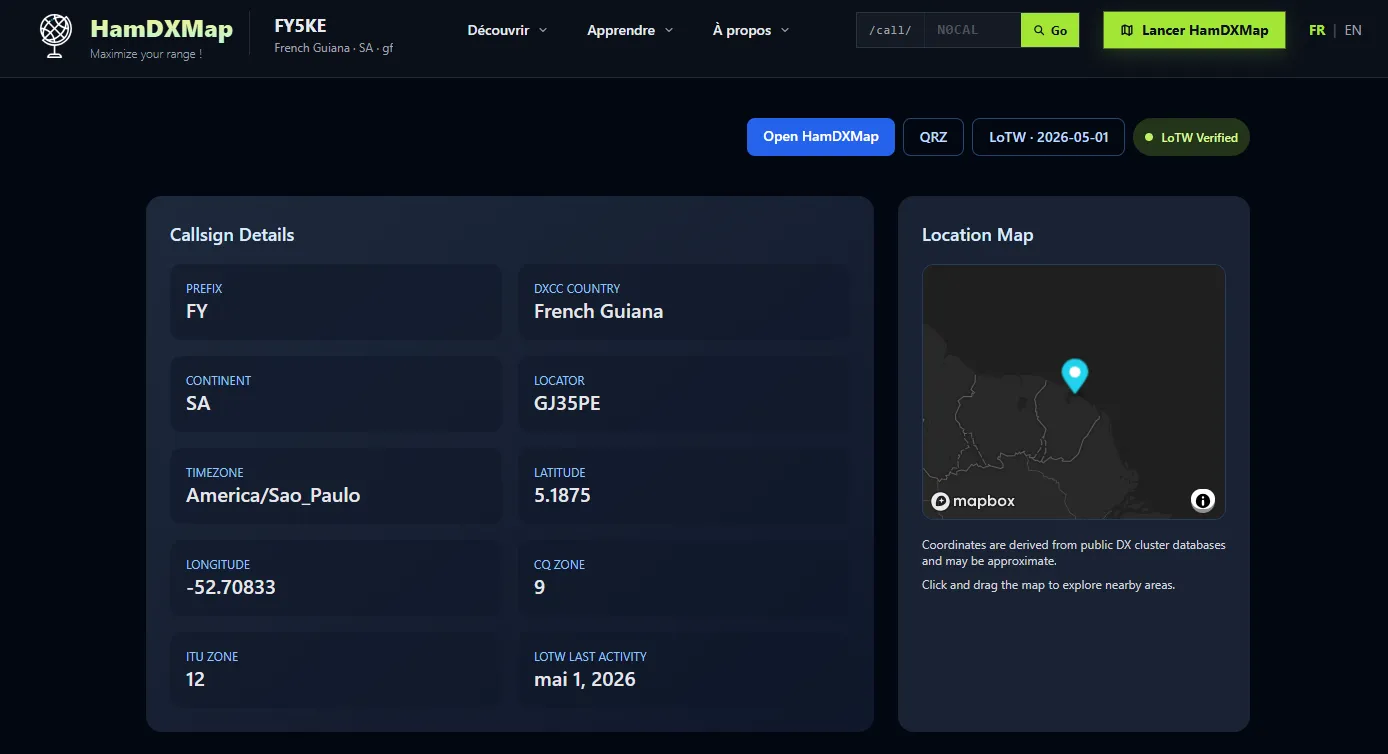Click the FY5KE callsign heading
This screenshot has height=754, width=1388.
300,26
